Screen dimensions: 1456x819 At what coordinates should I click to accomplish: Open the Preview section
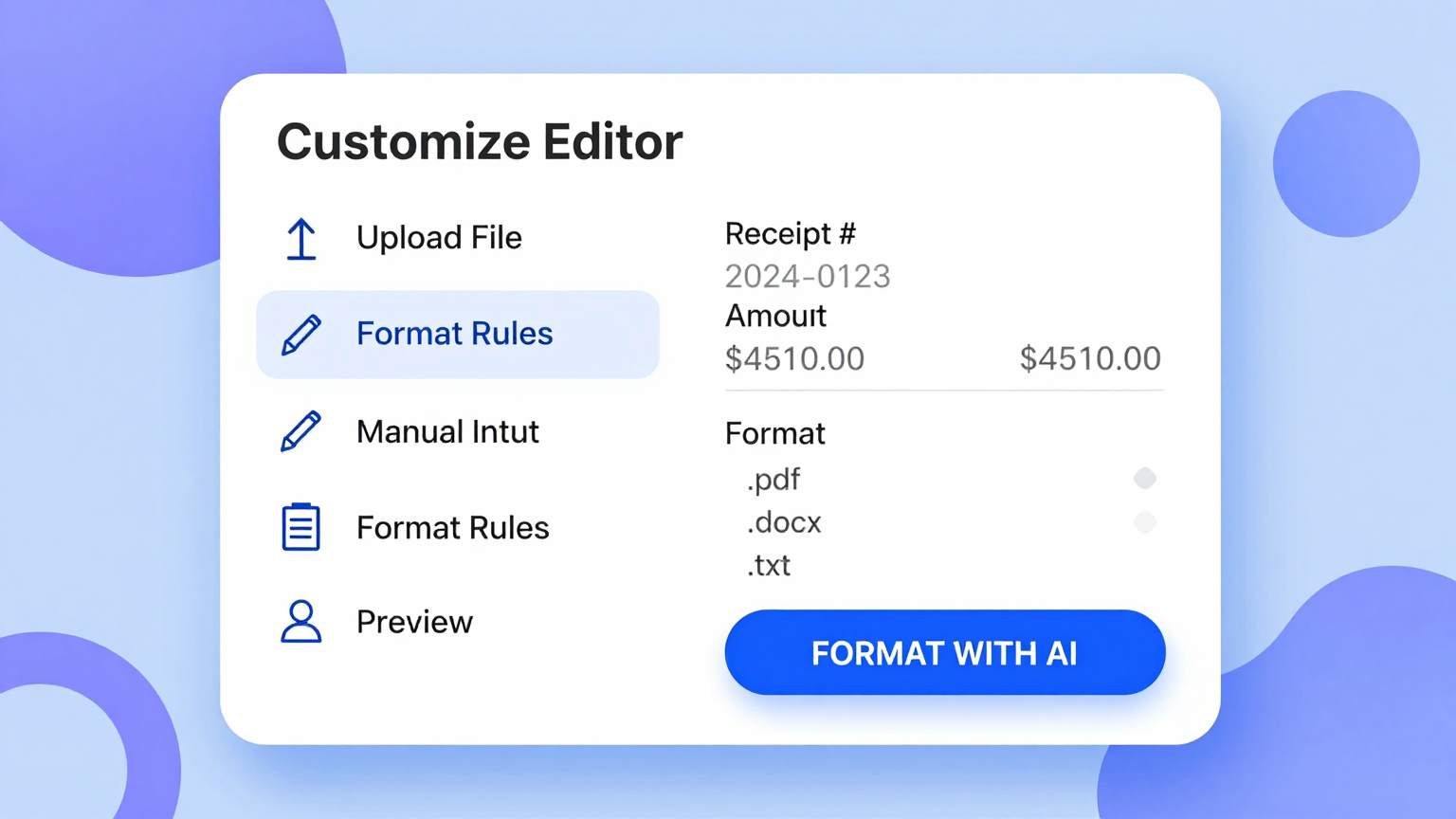tap(414, 623)
